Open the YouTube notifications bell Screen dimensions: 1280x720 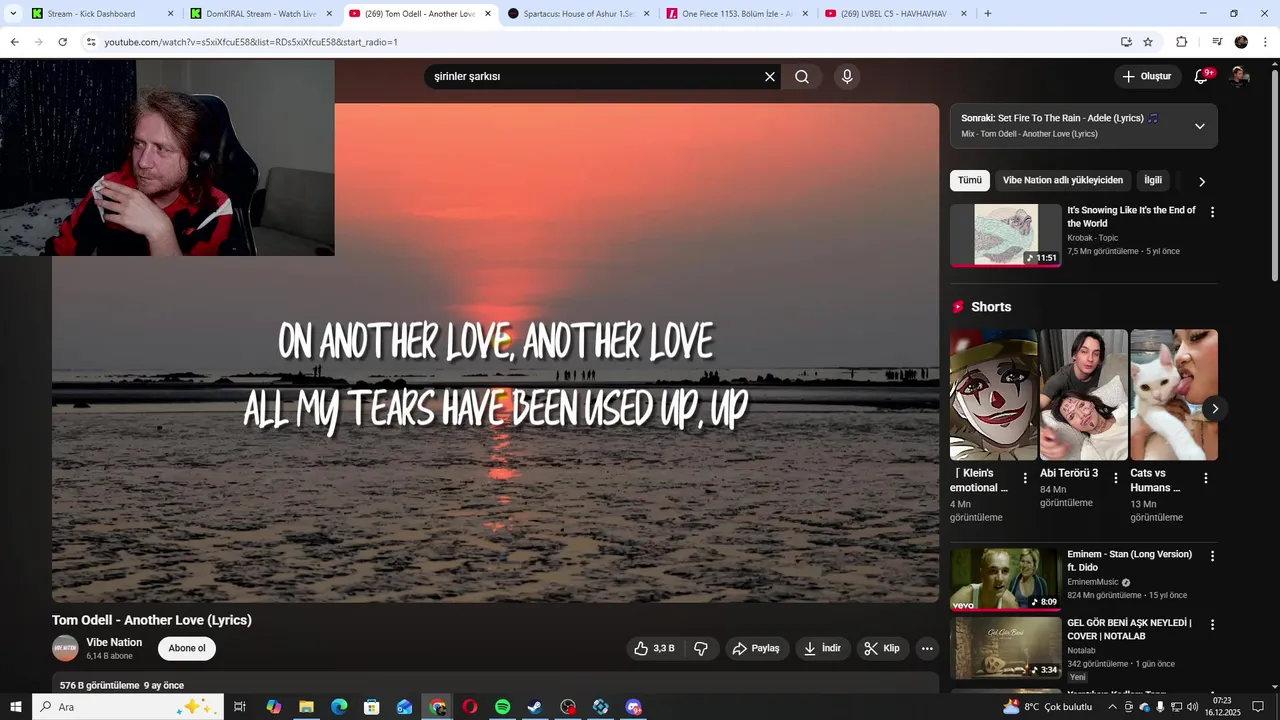(1202, 76)
